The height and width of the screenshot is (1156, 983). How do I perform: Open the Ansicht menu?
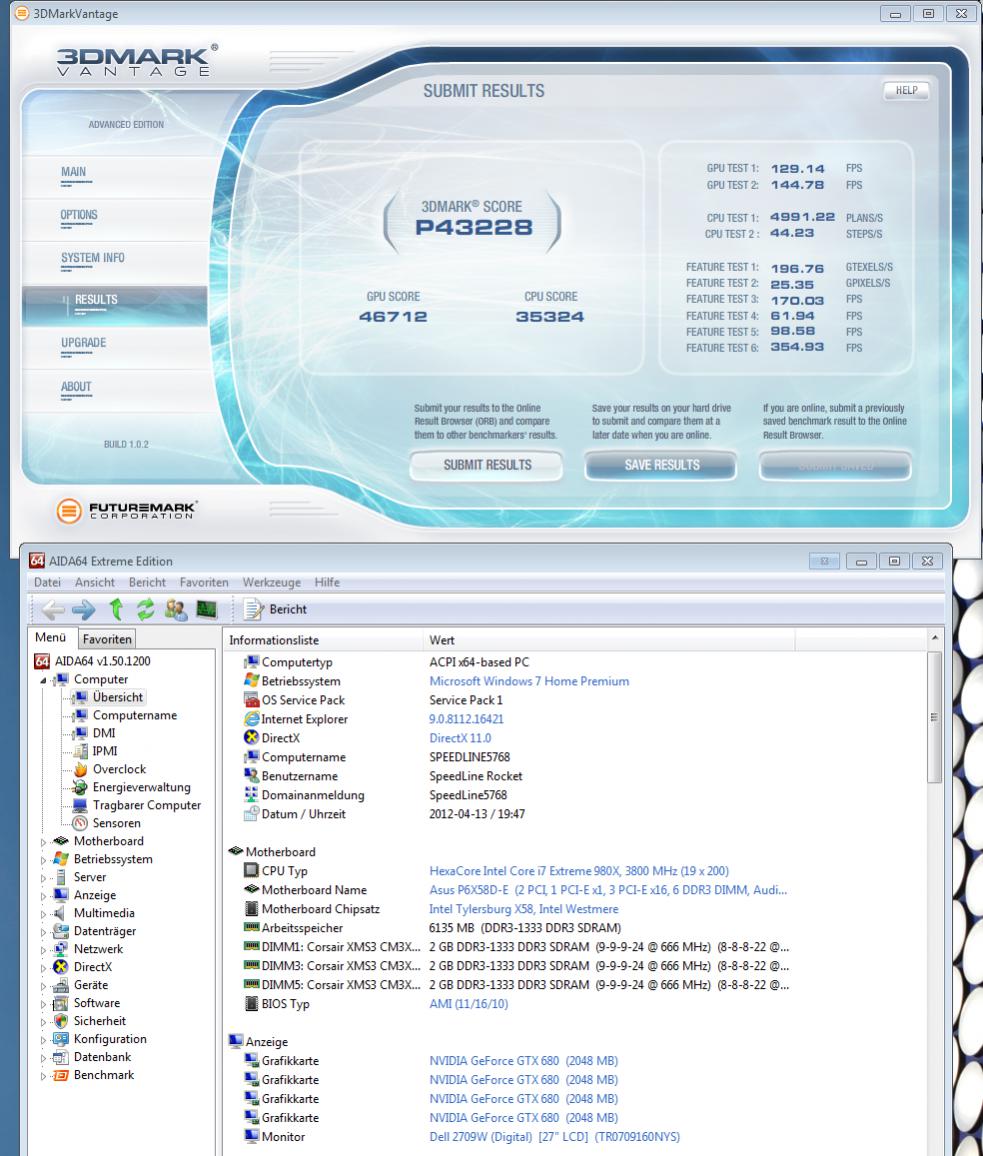94,582
